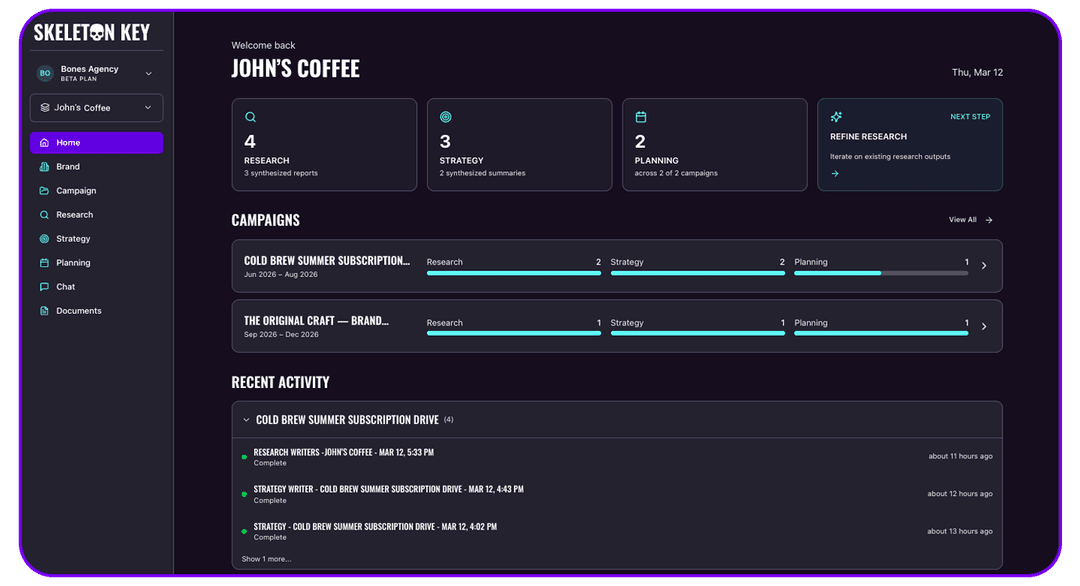Click the Brand building icon
The height and width of the screenshot is (586, 1080).
tap(44, 167)
